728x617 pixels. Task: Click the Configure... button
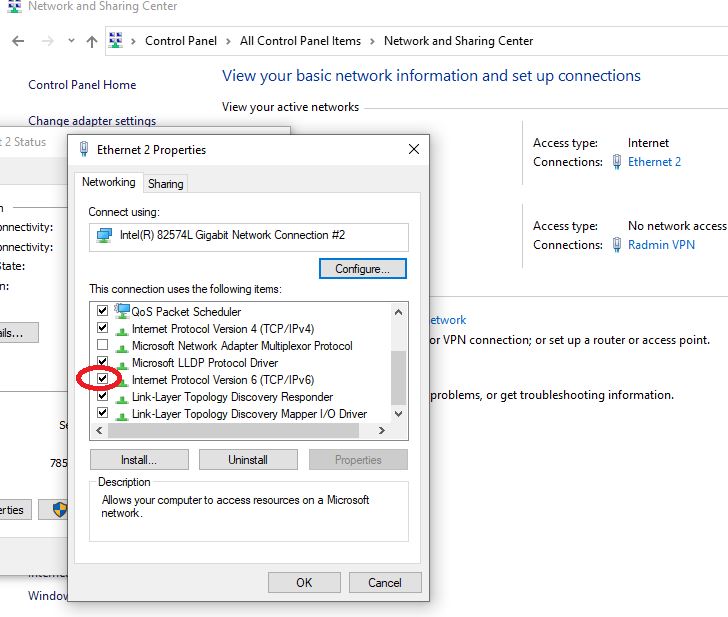tap(362, 269)
